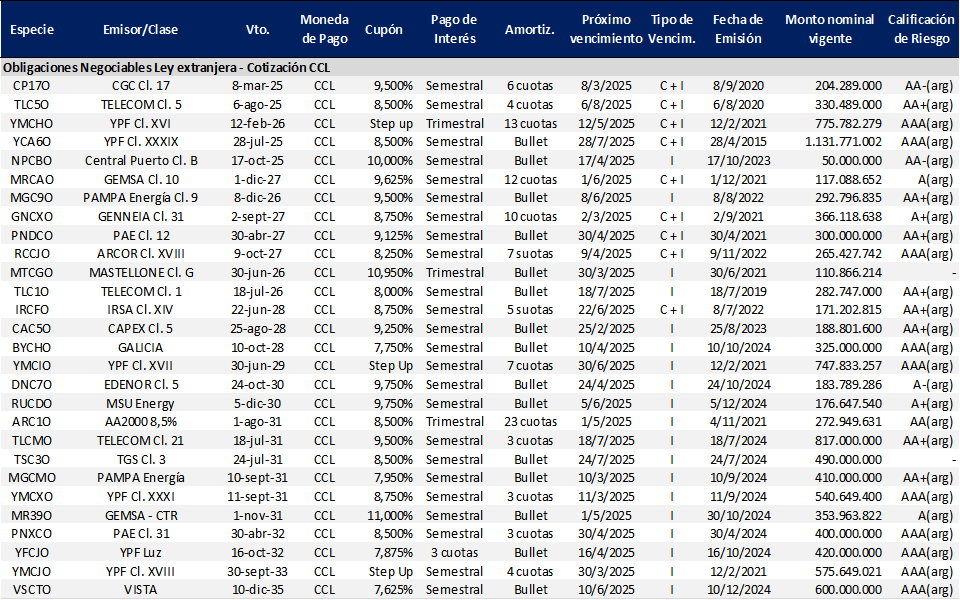Click issuer 'MASTELLONE Cl. G'

coord(141,273)
